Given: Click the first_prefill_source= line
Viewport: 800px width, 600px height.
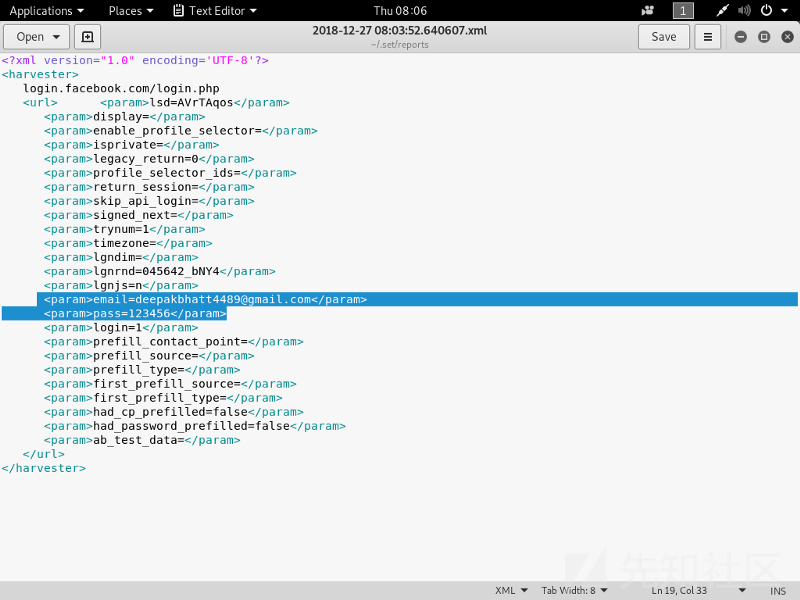Looking at the screenshot, I should 170,384.
